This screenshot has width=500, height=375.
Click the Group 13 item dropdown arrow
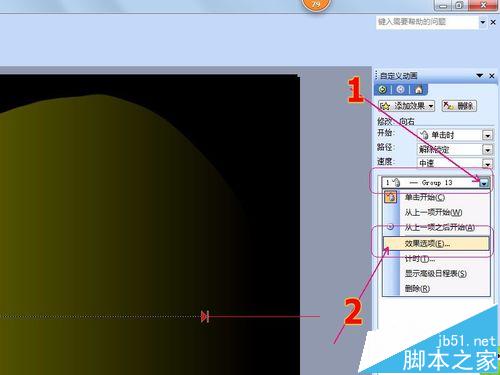[x=484, y=183]
